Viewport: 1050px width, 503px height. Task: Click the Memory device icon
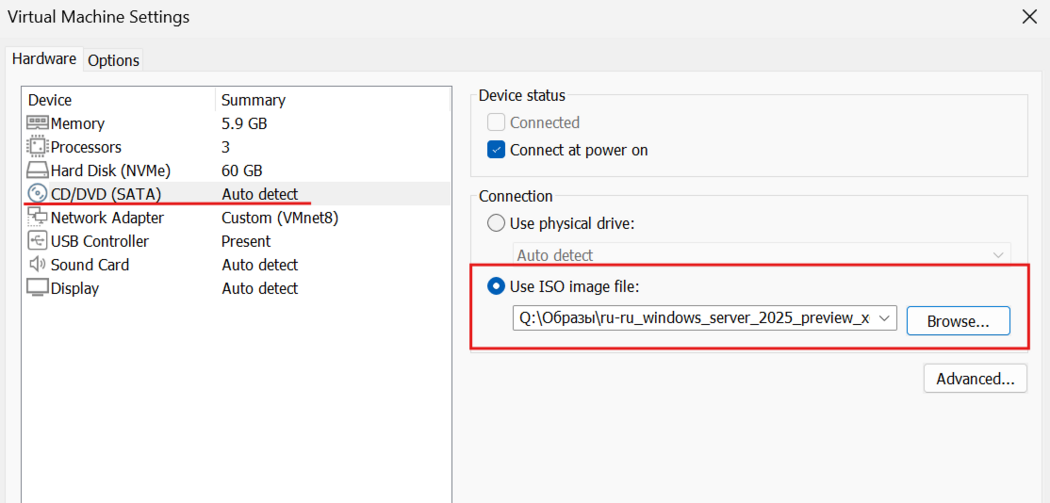pos(37,123)
